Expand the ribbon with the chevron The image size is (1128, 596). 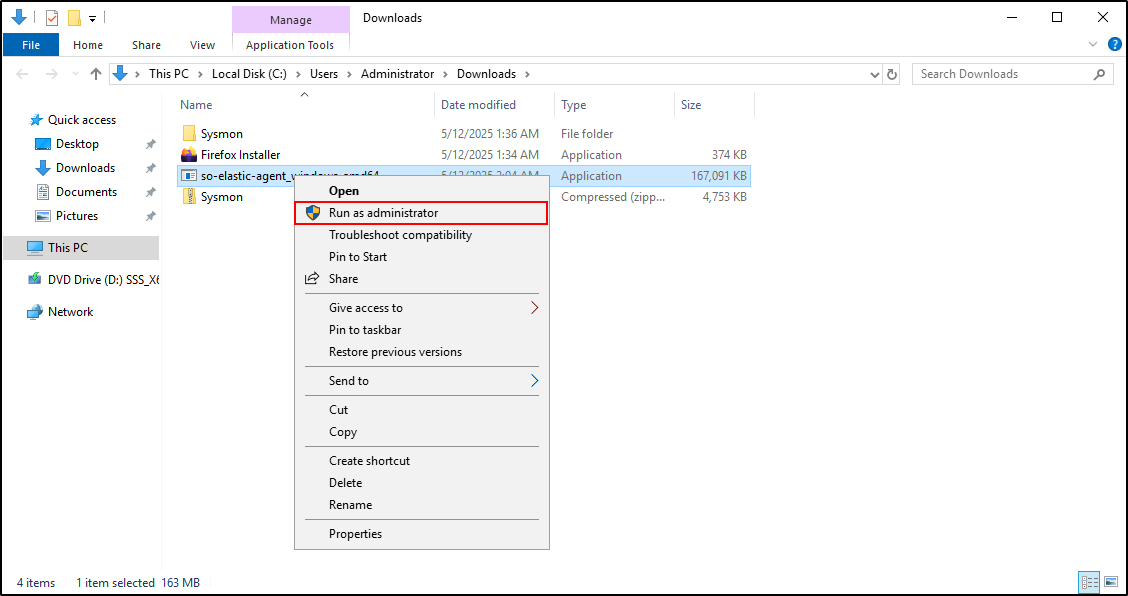1093,44
